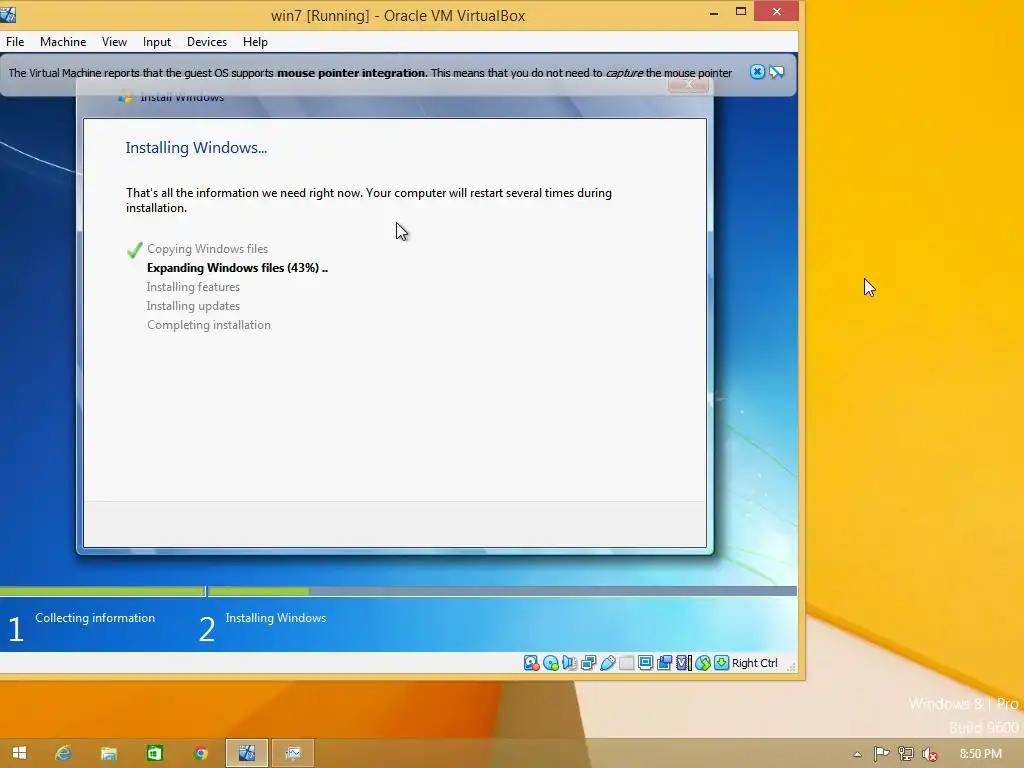Click the 'Collecting information' stage label
The width and height of the screenshot is (1024, 768).
point(95,618)
